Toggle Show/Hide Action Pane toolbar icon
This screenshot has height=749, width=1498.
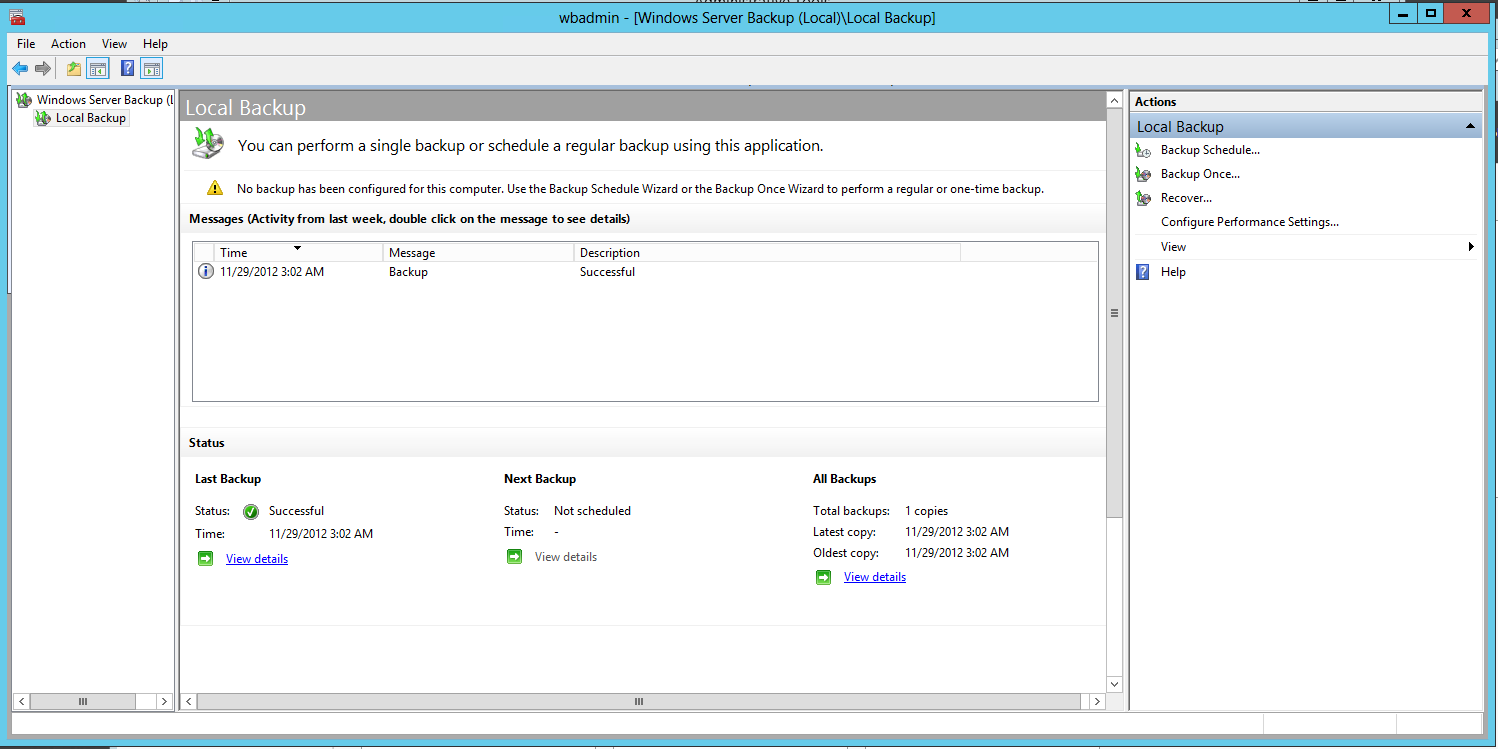151,69
